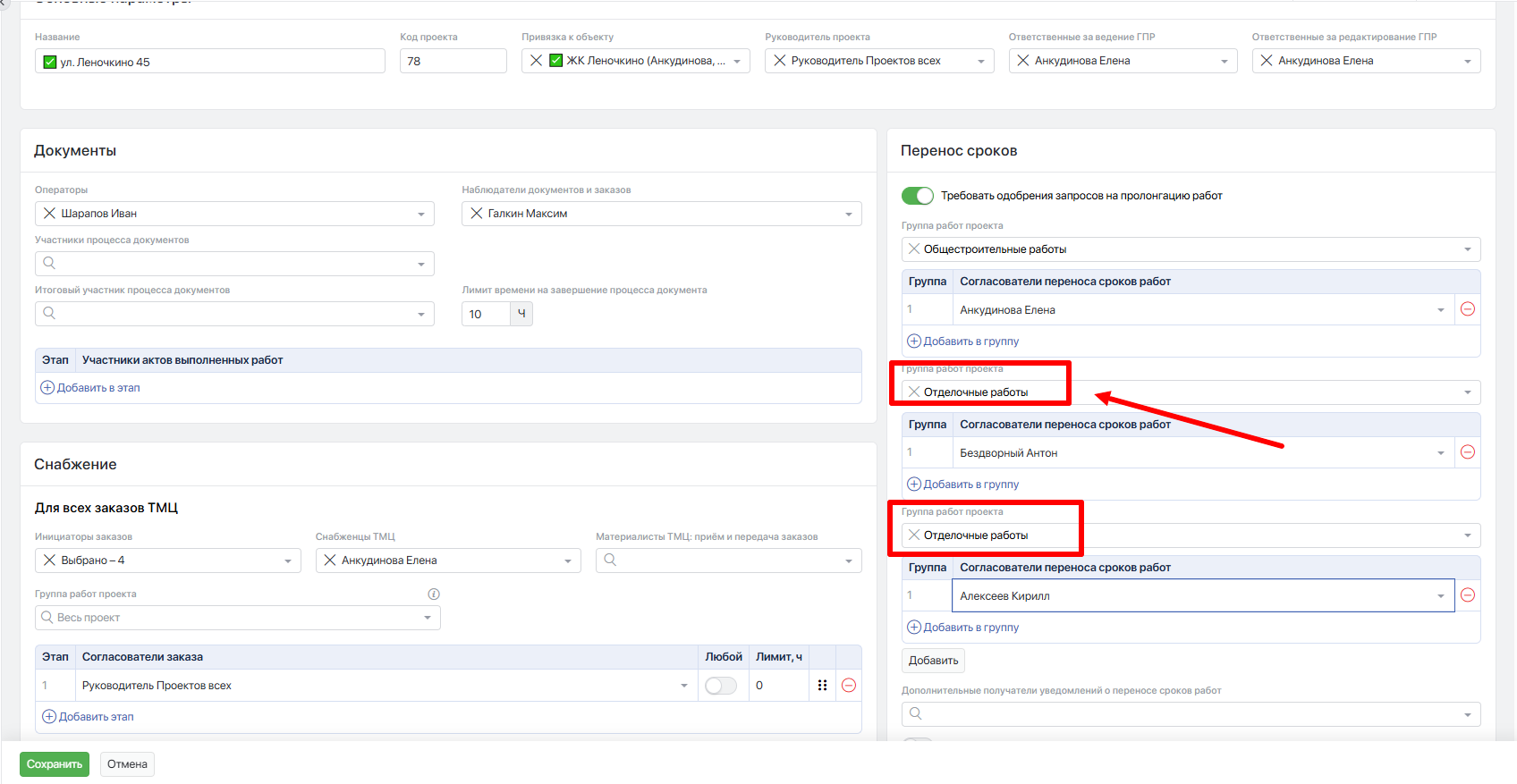This screenshot has height=784, width=1517.
Task: Click Сохранить button
Action: coord(55,764)
